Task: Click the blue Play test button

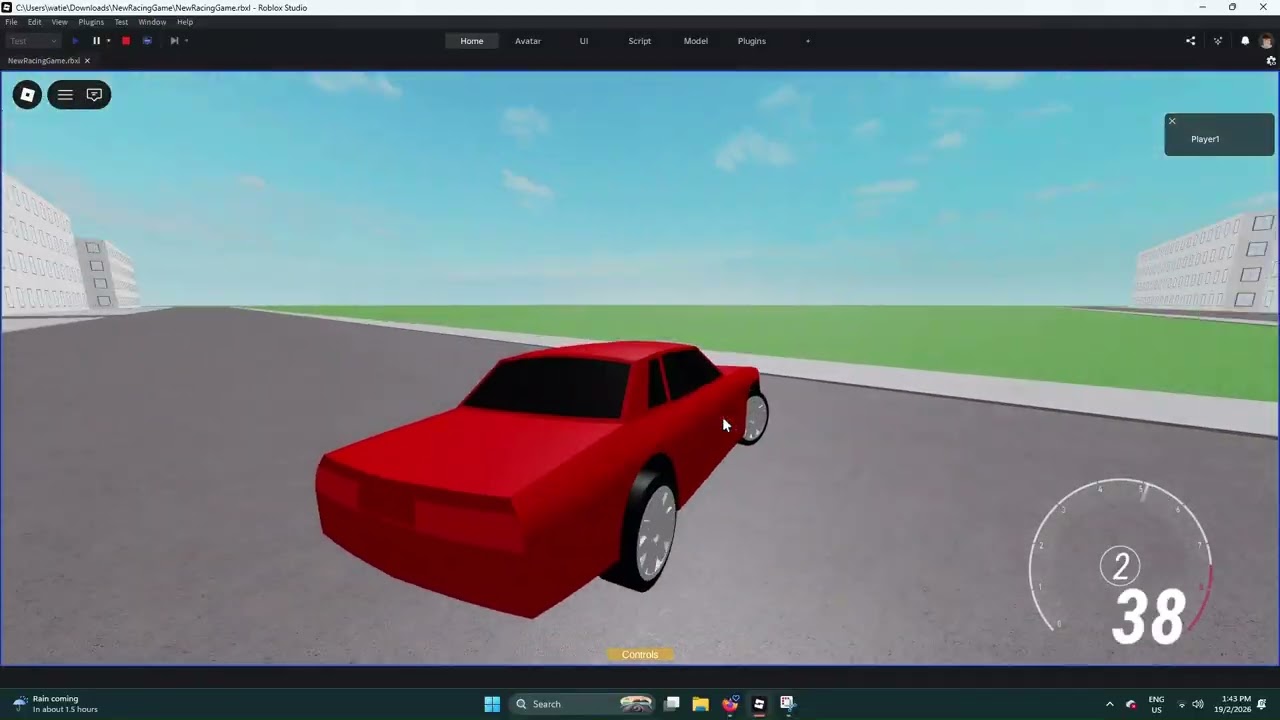Action: [x=75, y=41]
